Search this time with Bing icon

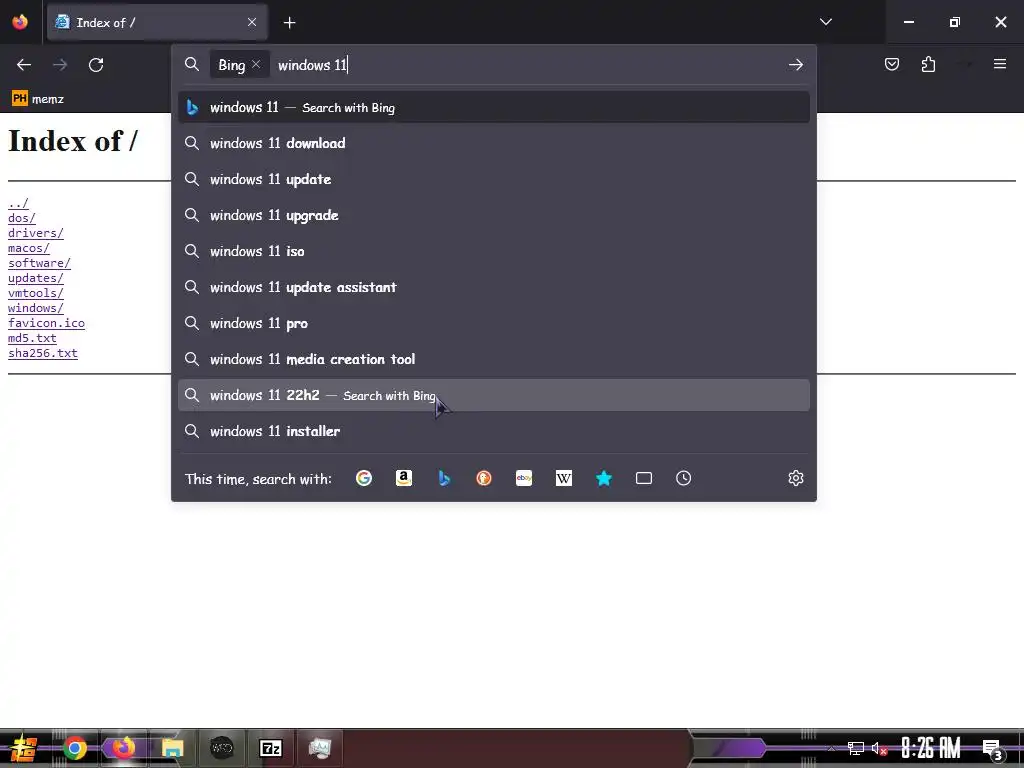tap(444, 478)
